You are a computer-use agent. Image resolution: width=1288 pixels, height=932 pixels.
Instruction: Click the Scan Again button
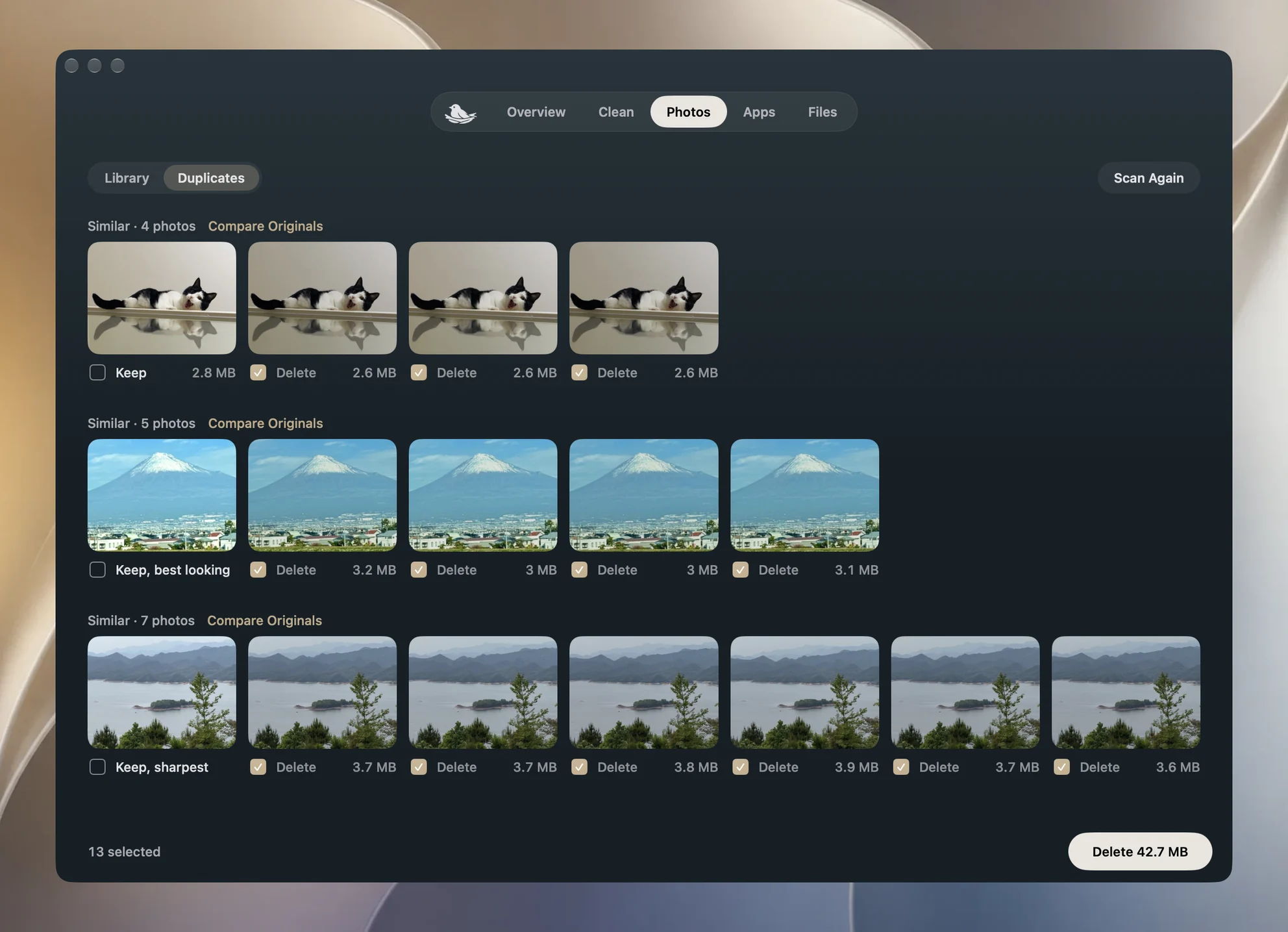(1148, 178)
